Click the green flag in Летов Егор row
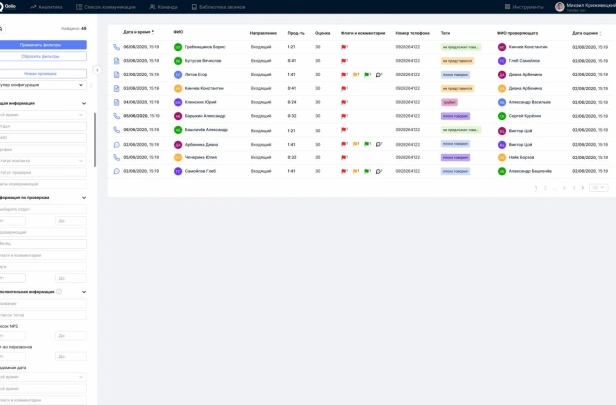 click(x=367, y=75)
